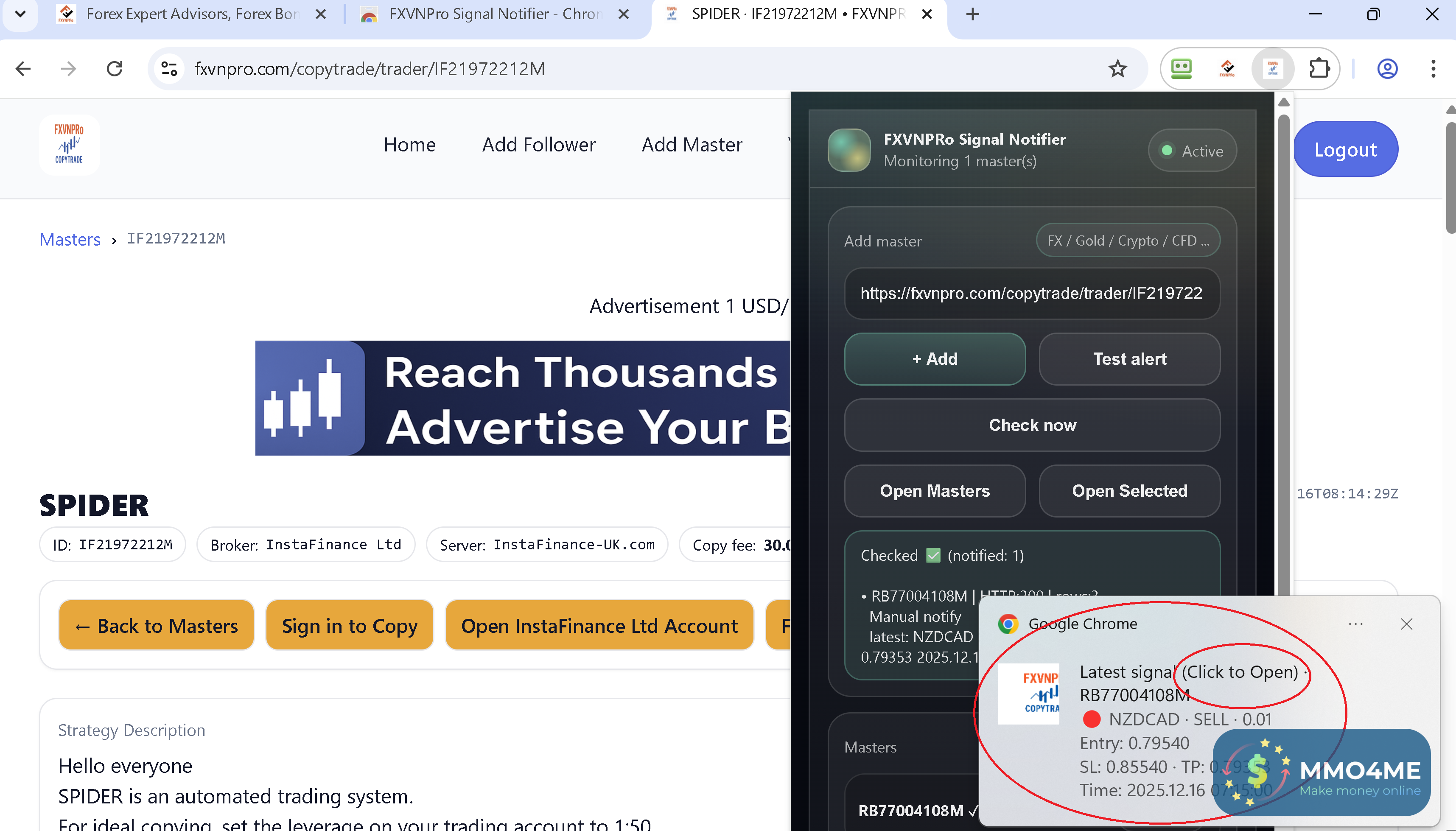Click the Masters breadcrumb link
1456x831 pixels.
pos(70,239)
